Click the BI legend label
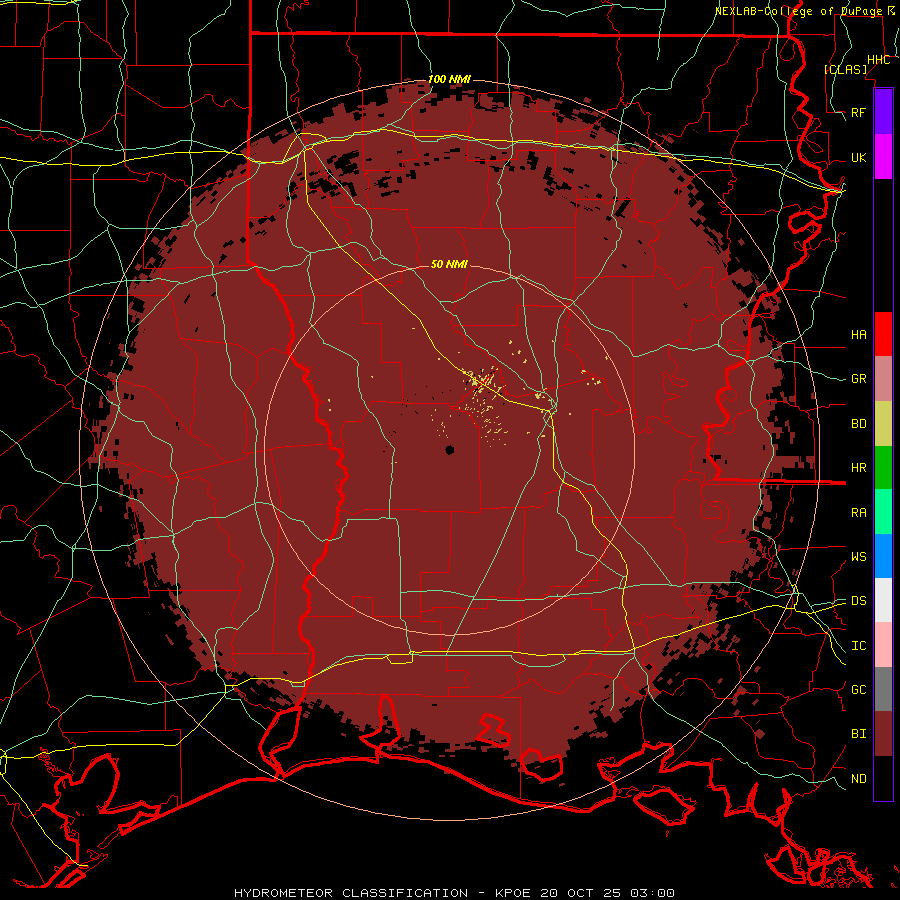Viewport: 900px width, 900px height. [858, 734]
